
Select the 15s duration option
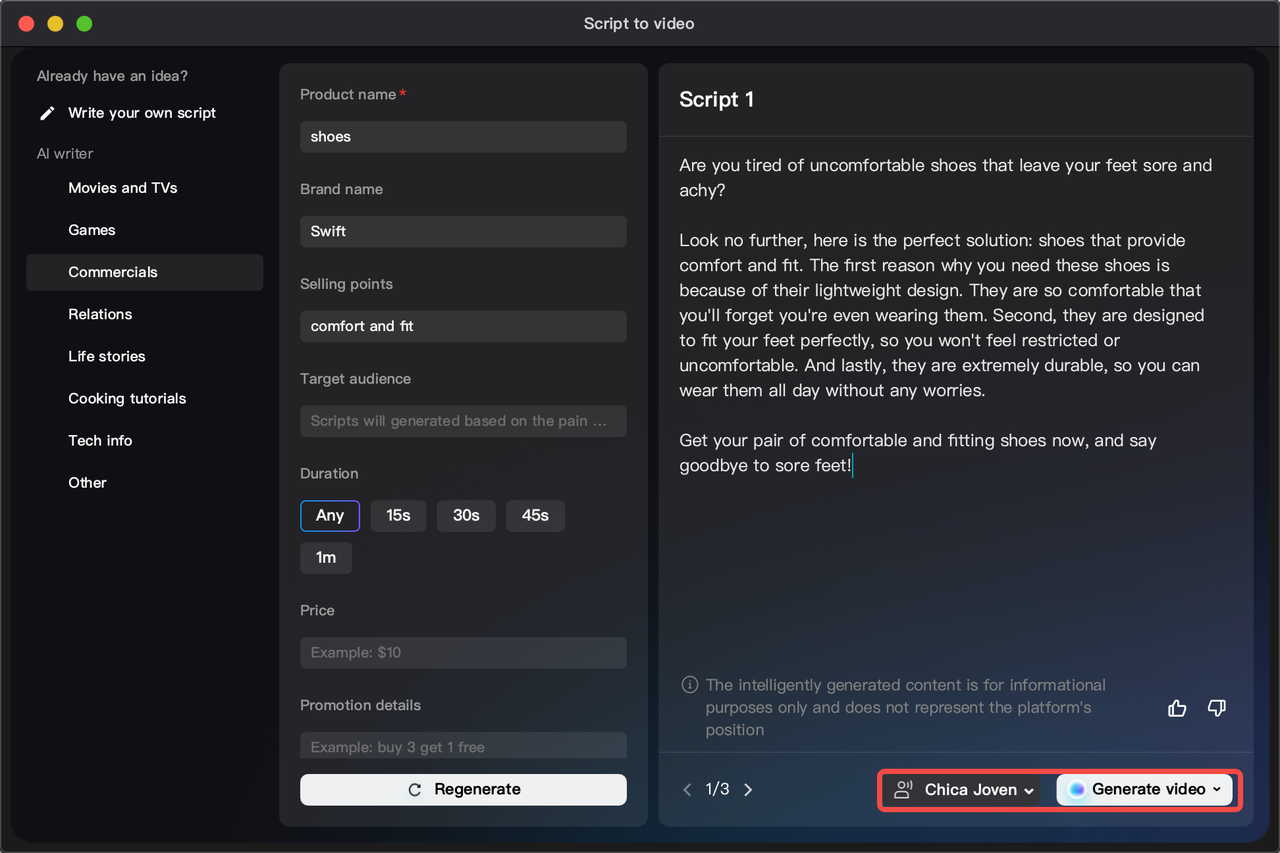tap(398, 515)
